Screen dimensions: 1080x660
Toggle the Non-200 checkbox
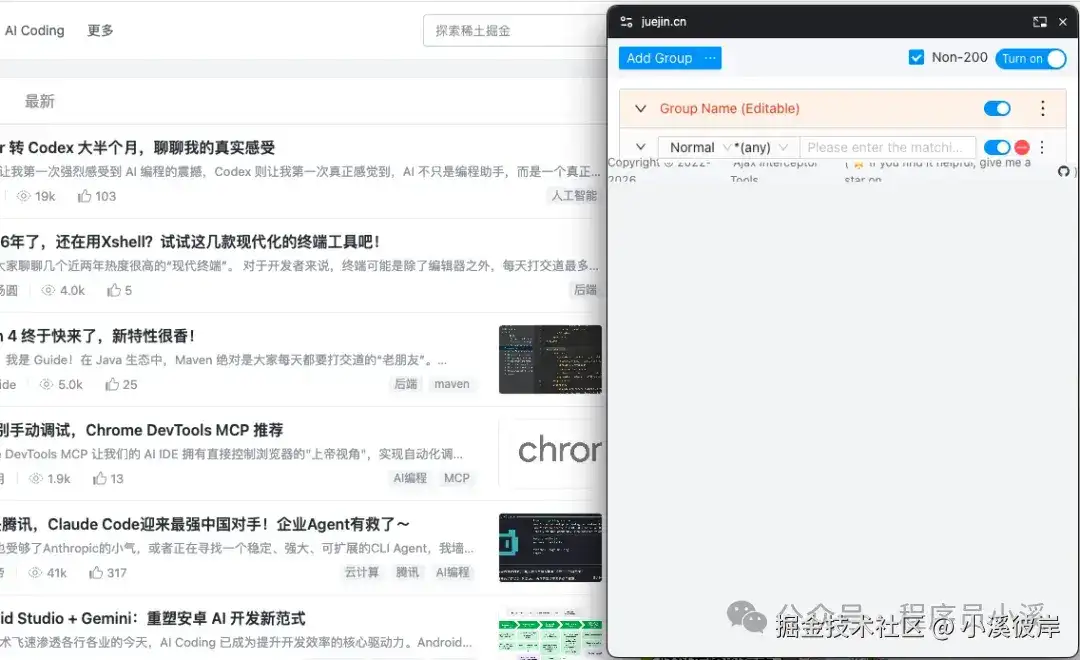tap(916, 58)
